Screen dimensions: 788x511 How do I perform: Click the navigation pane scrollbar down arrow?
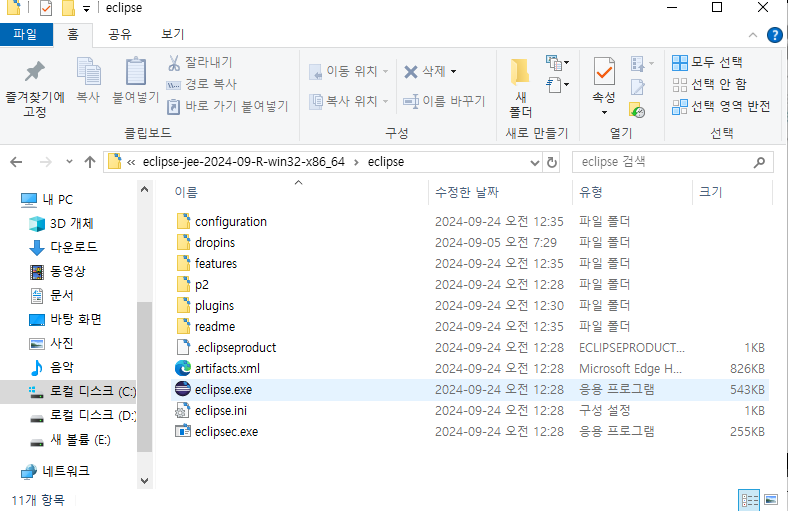[144, 481]
